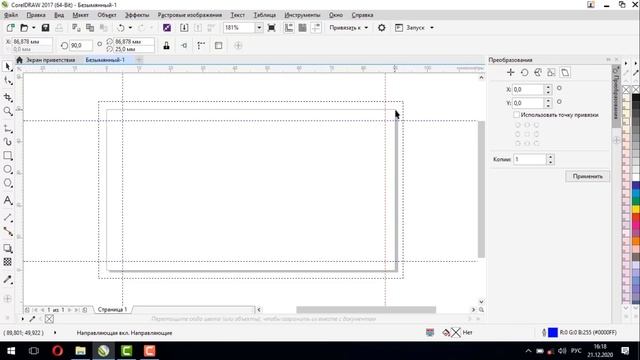
Task: Click the 'Страница 1' page tab
Action: [x=112, y=310]
